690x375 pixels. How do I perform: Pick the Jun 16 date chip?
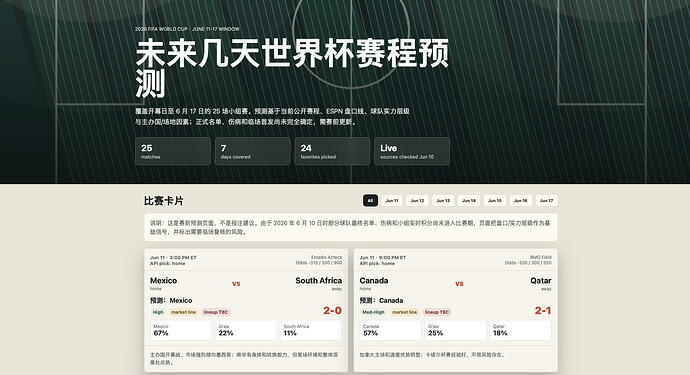coord(521,201)
